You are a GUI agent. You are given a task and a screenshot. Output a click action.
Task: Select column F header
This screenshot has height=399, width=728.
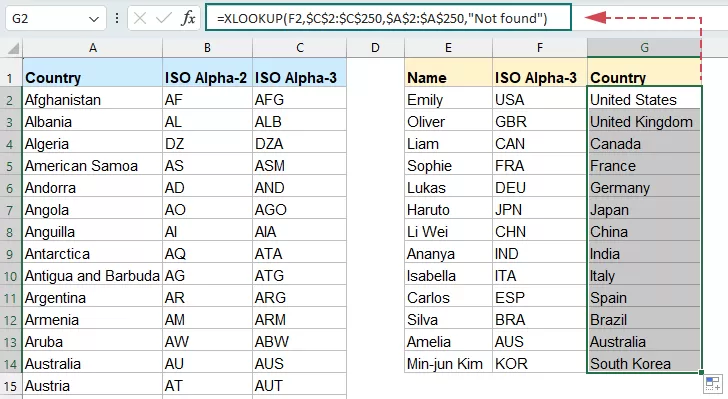pyautogui.click(x=540, y=48)
